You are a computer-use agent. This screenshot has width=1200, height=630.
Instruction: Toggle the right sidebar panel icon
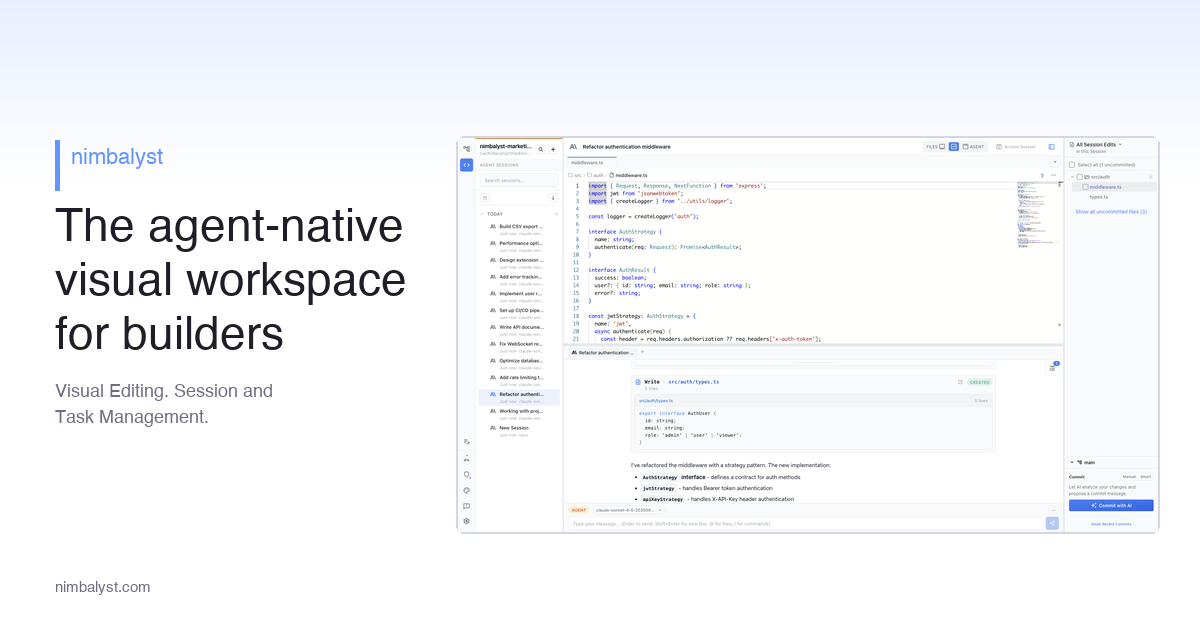pos(1051,147)
